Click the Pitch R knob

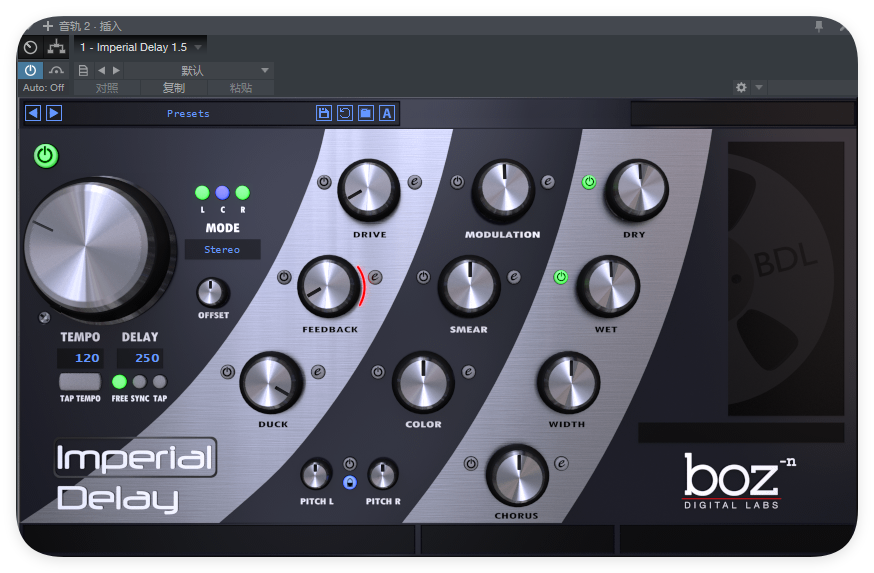[382, 475]
